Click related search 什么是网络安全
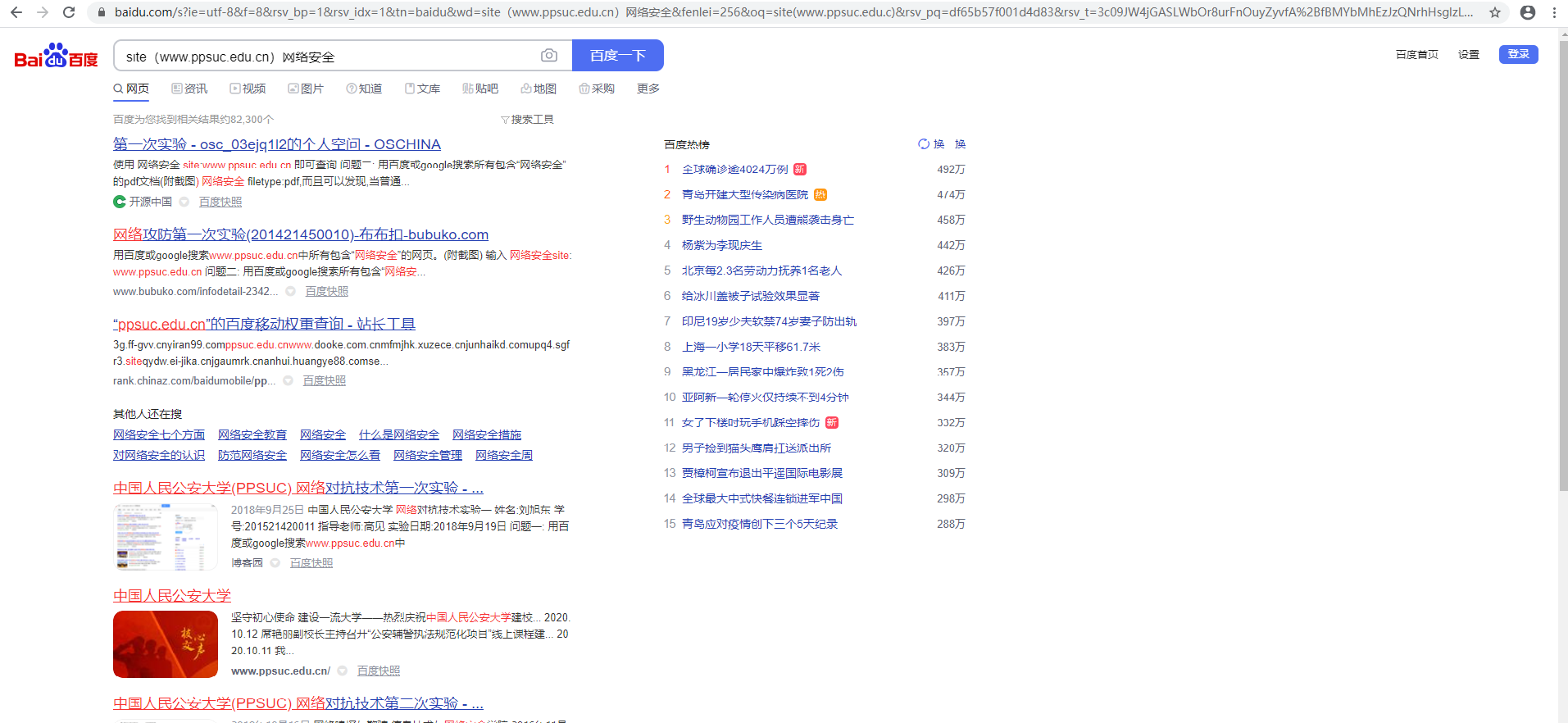 tap(399, 434)
